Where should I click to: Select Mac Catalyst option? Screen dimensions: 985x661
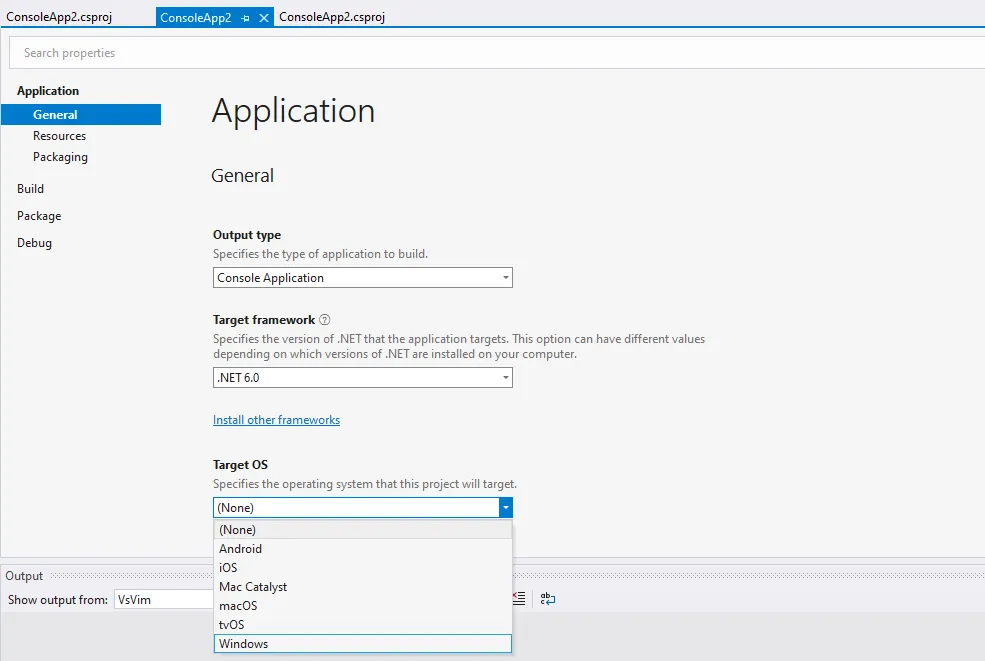253,587
